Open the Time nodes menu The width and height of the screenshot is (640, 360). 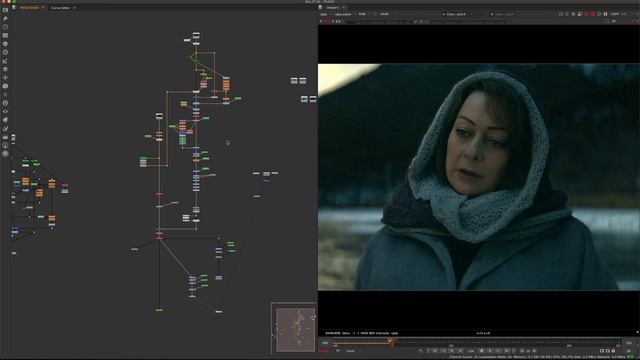pos(5,27)
